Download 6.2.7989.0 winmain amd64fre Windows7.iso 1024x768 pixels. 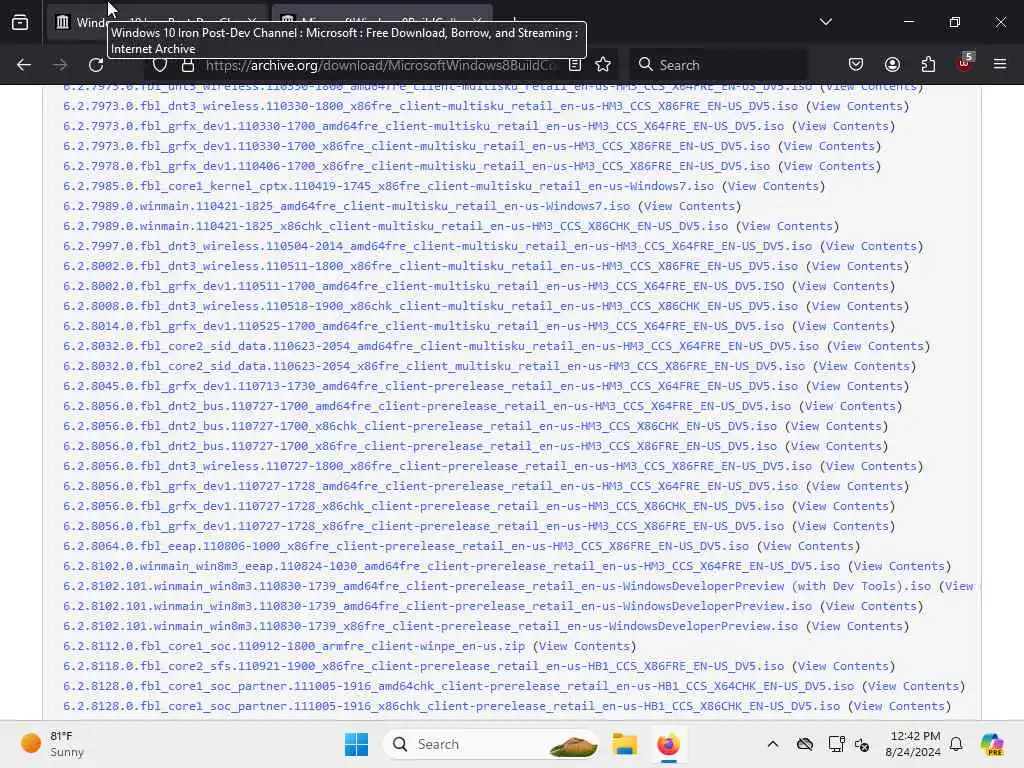pyautogui.click(x=346, y=206)
